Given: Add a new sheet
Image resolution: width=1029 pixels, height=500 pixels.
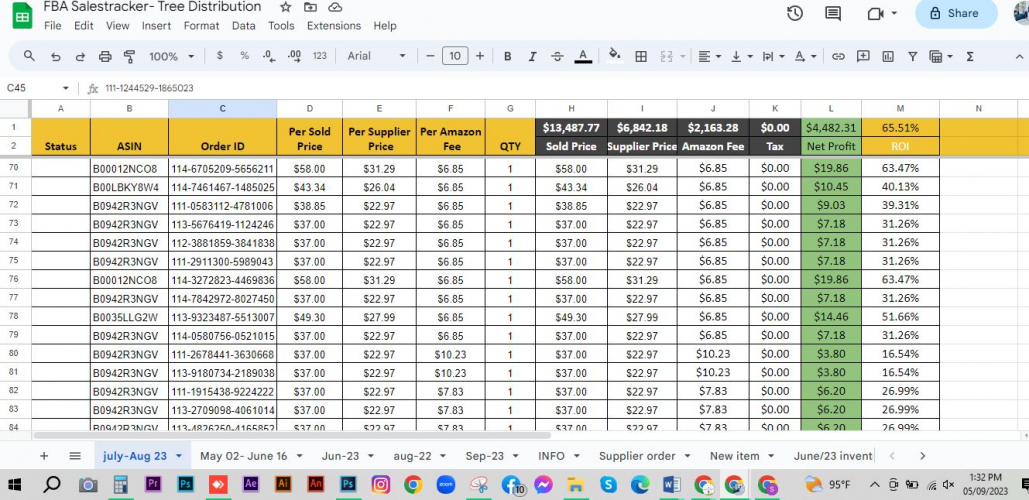Looking at the screenshot, I should coord(44,456).
